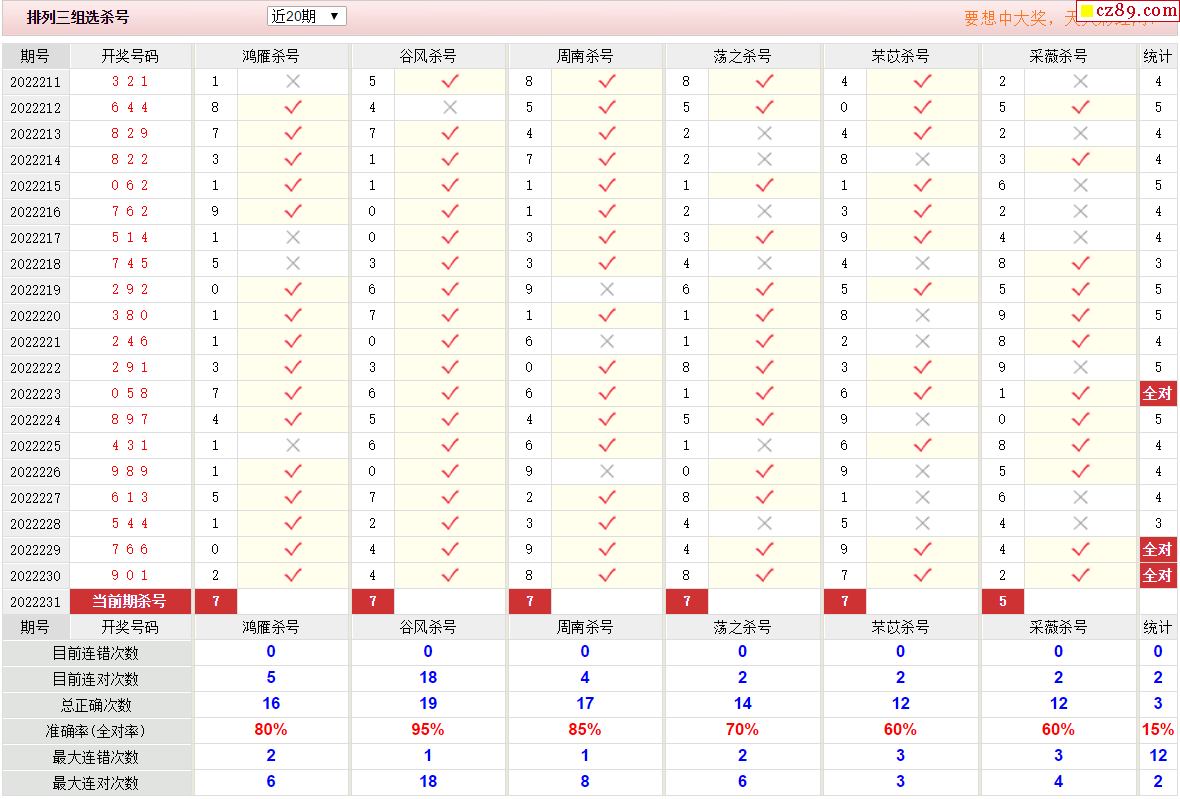1180x799 pixels.
Task: Click the 80% accuracy value for 鸿雁杀号
Action: pyautogui.click(x=271, y=729)
